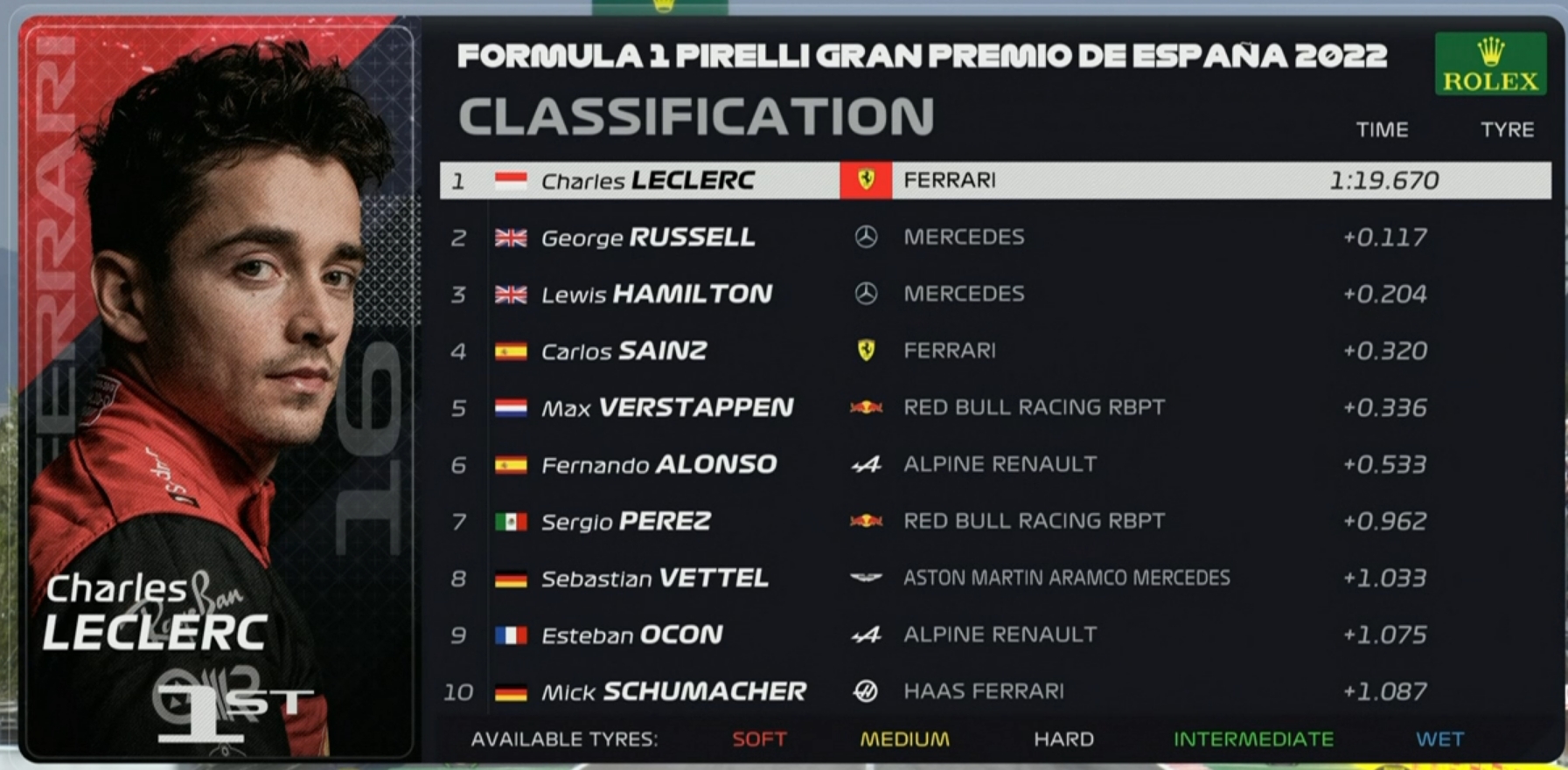Click the Charles Leclerc driver portrait

coord(219,389)
